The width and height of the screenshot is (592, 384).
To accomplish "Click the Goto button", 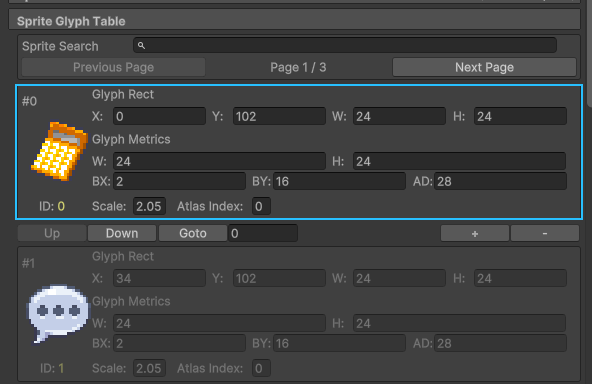I will point(193,233).
